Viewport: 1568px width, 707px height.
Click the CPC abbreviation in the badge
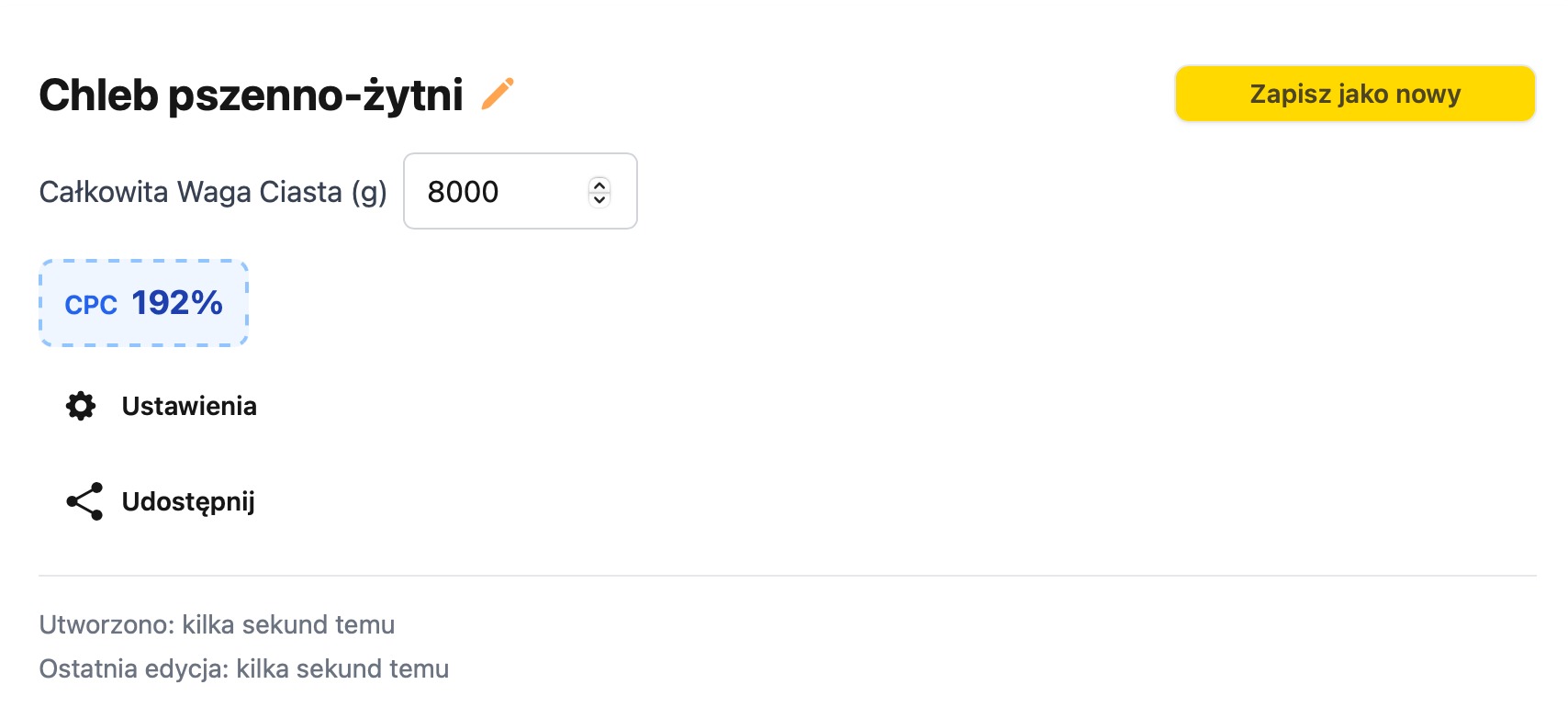[x=91, y=305]
